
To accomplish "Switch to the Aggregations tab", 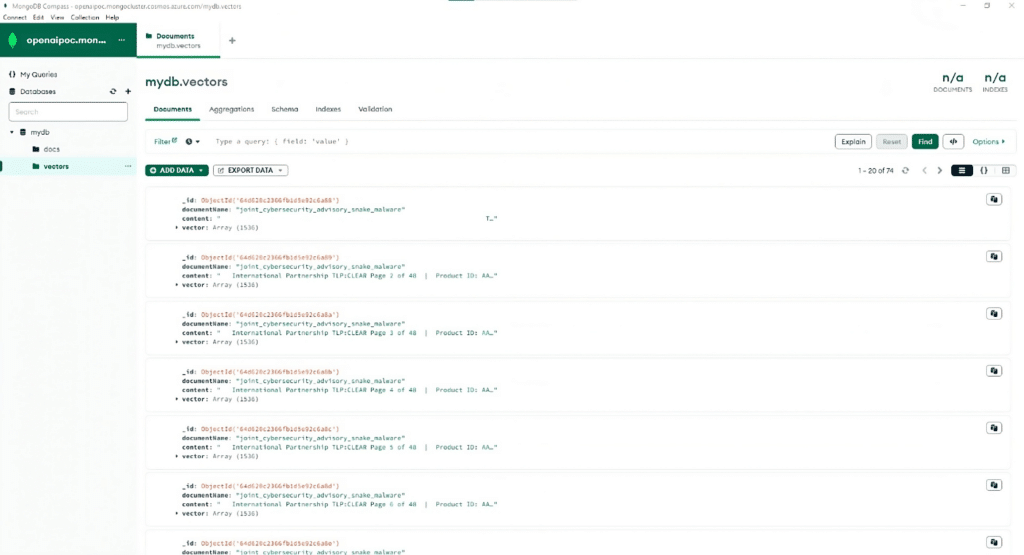I will 231,109.
